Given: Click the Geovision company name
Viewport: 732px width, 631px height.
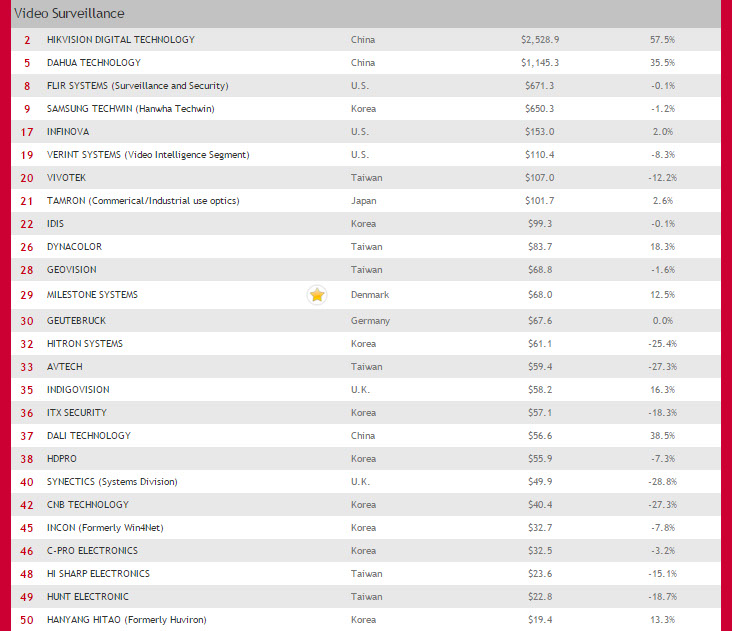Looking at the screenshot, I should point(72,270).
